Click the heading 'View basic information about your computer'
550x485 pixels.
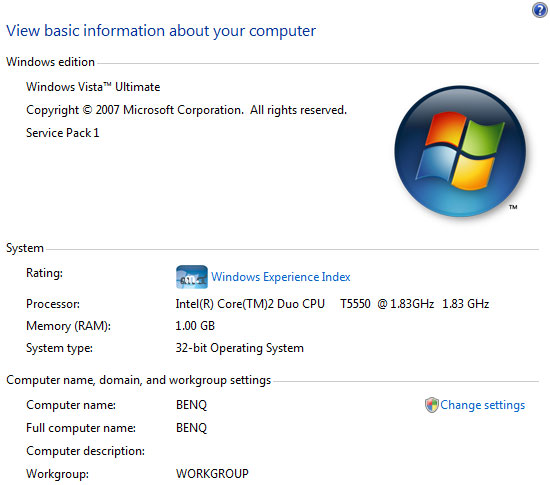click(161, 31)
